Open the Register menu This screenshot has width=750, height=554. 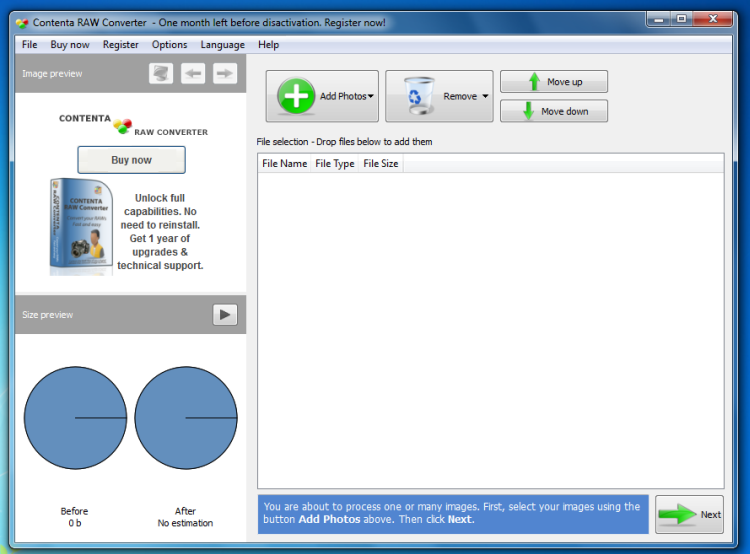pyautogui.click(x=121, y=44)
